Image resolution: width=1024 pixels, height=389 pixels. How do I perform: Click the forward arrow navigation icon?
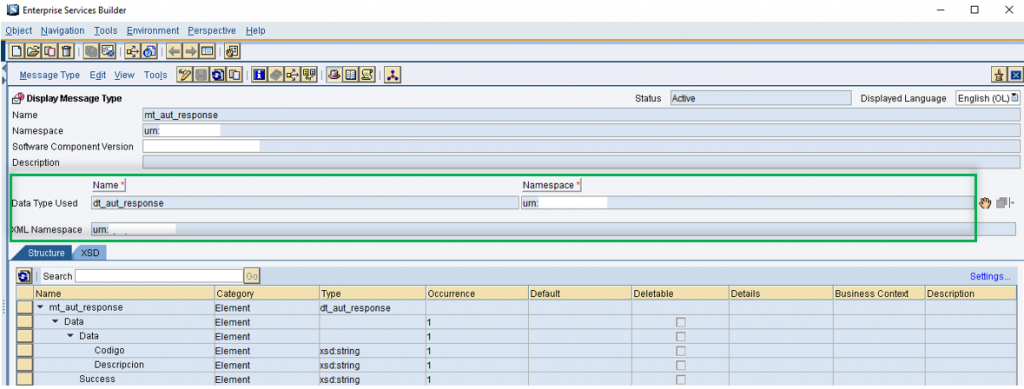pyautogui.click(x=191, y=51)
